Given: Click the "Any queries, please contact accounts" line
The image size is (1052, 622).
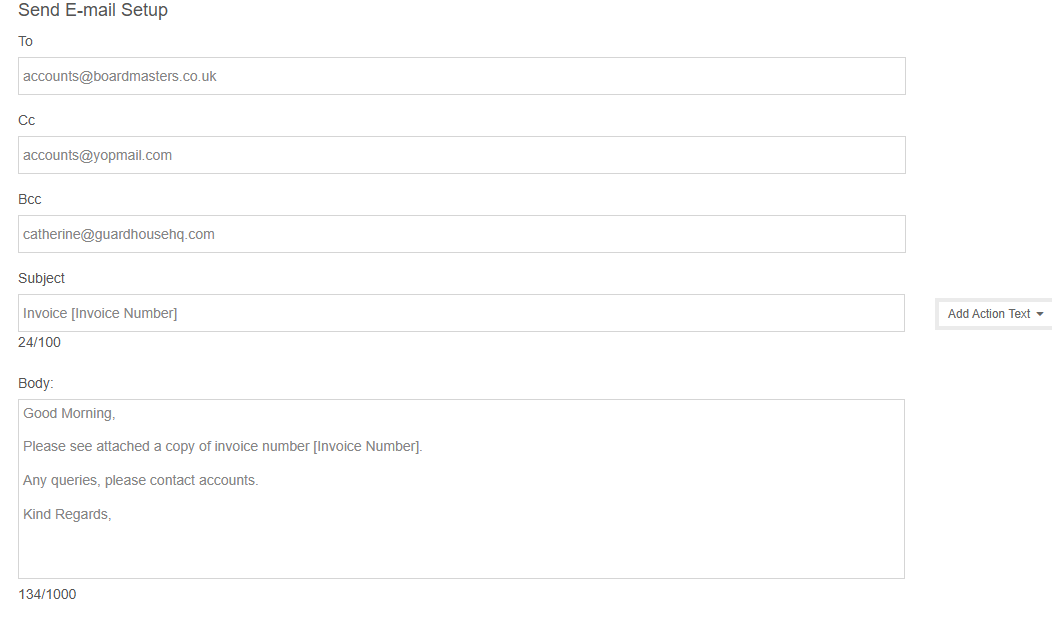Looking at the screenshot, I should point(140,480).
